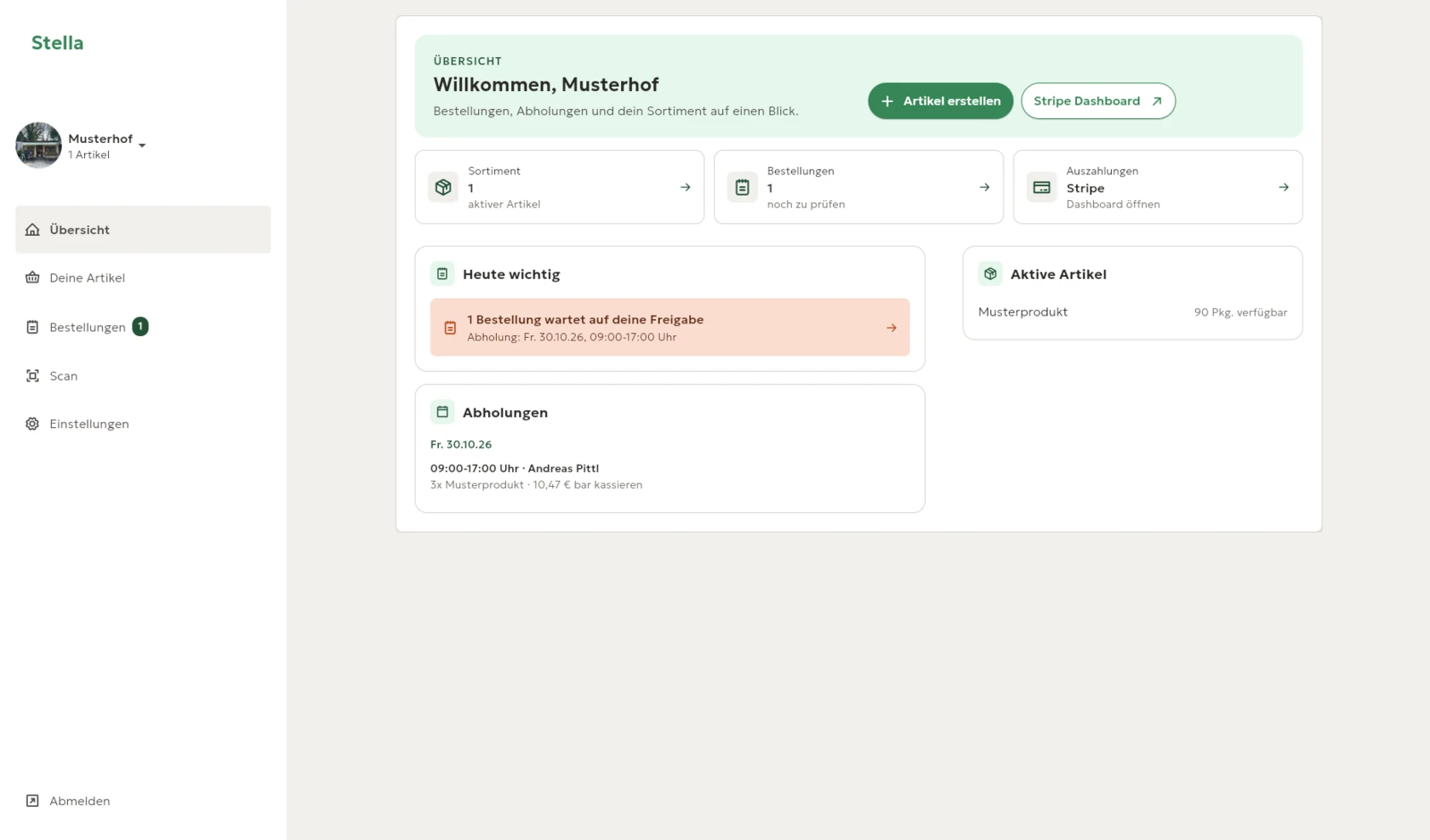Click the home icon next to Übersicht
1430x840 pixels.
pos(32,230)
